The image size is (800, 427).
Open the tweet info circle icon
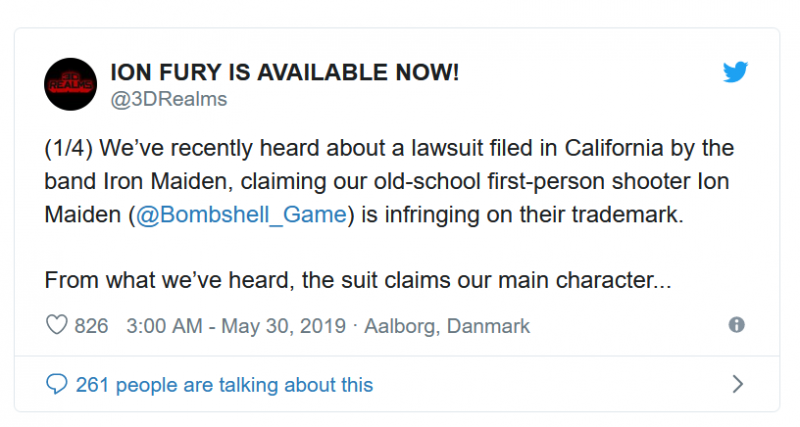[736, 324]
